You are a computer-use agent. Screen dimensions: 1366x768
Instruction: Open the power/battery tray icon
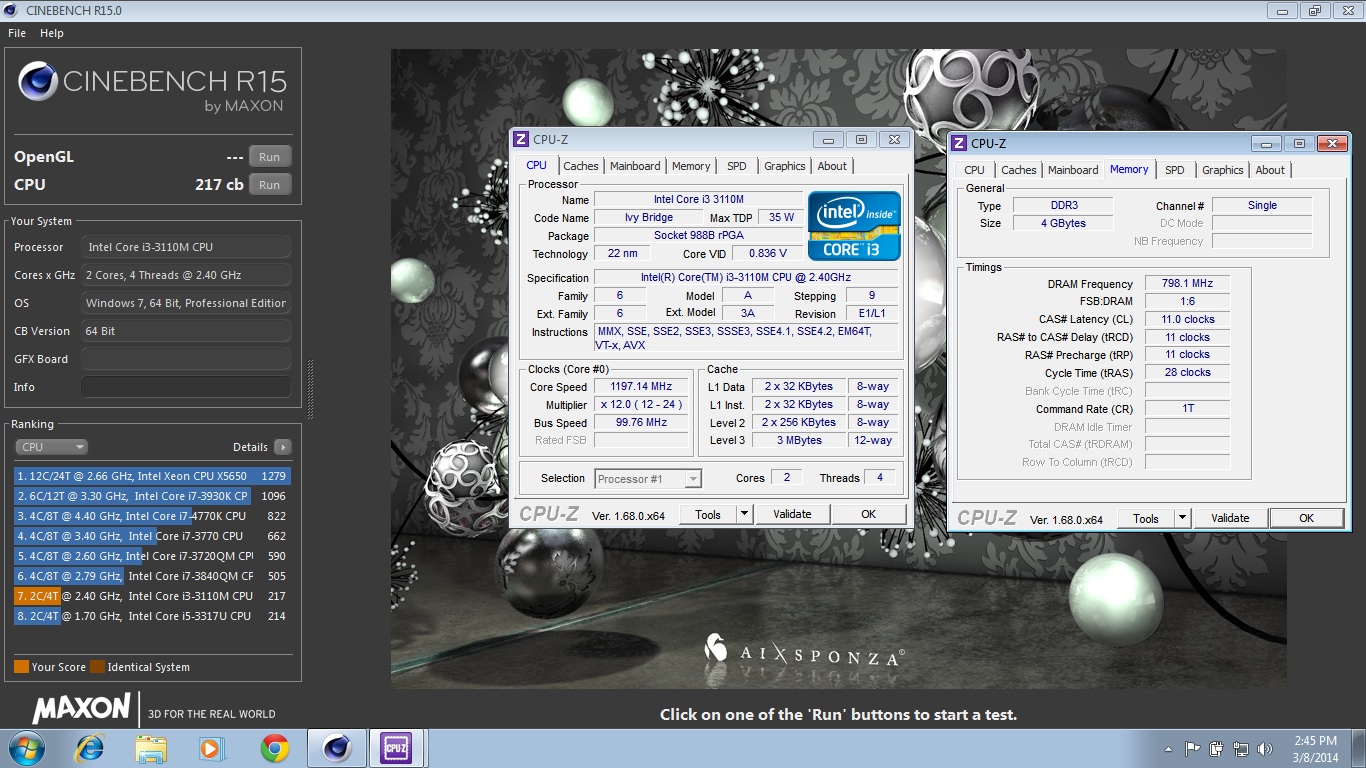coord(1216,748)
